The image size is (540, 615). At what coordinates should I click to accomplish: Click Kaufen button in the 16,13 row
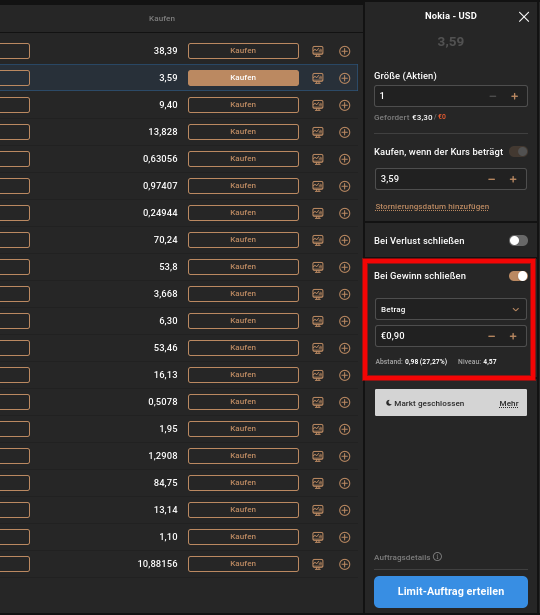tap(243, 375)
